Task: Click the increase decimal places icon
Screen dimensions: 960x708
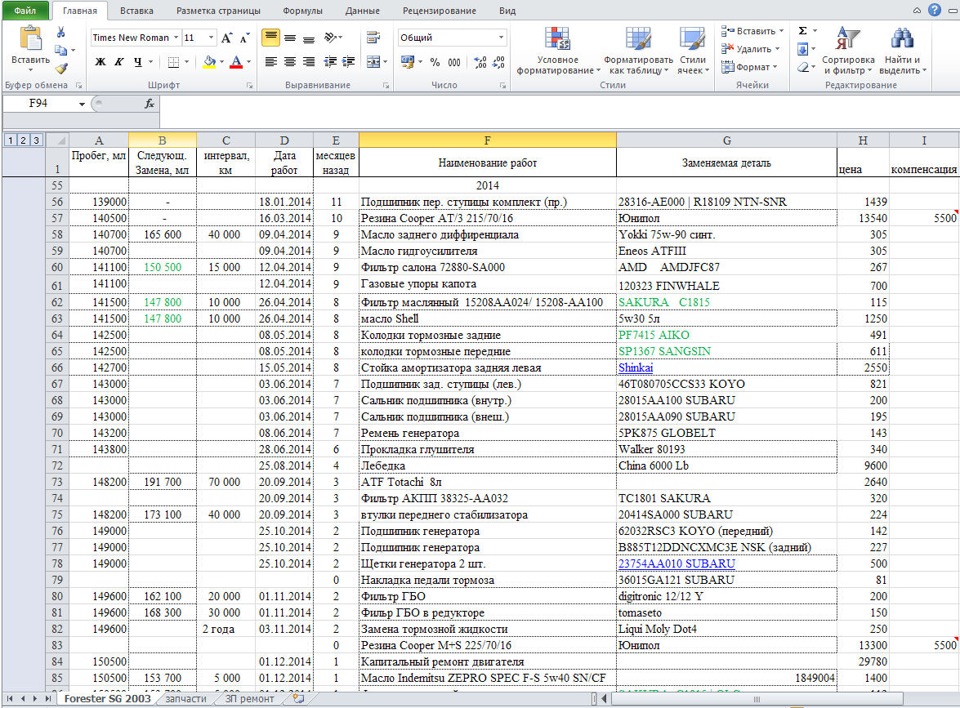Action: [481, 62]
